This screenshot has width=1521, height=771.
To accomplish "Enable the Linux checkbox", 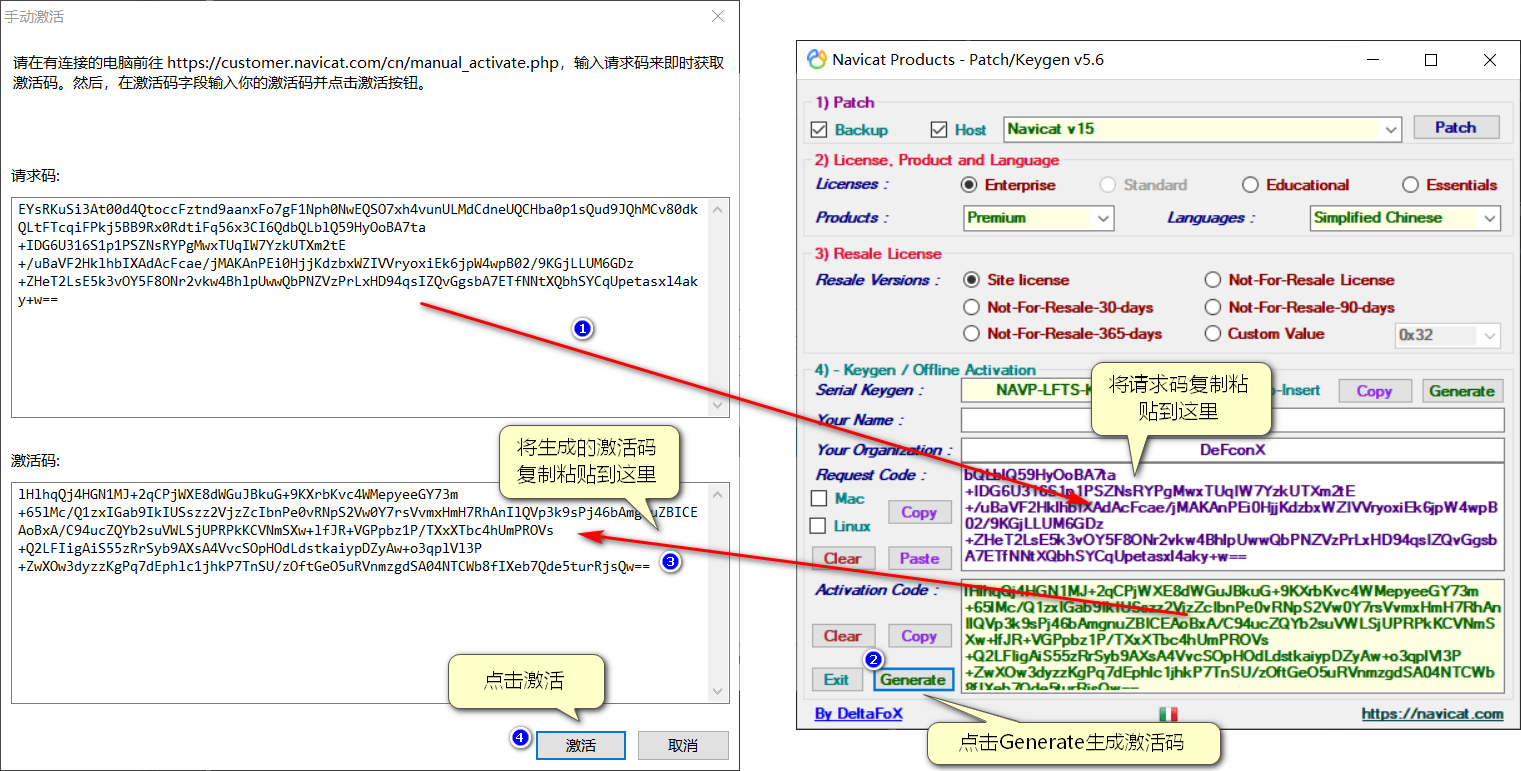I will (x=819, y=525).
